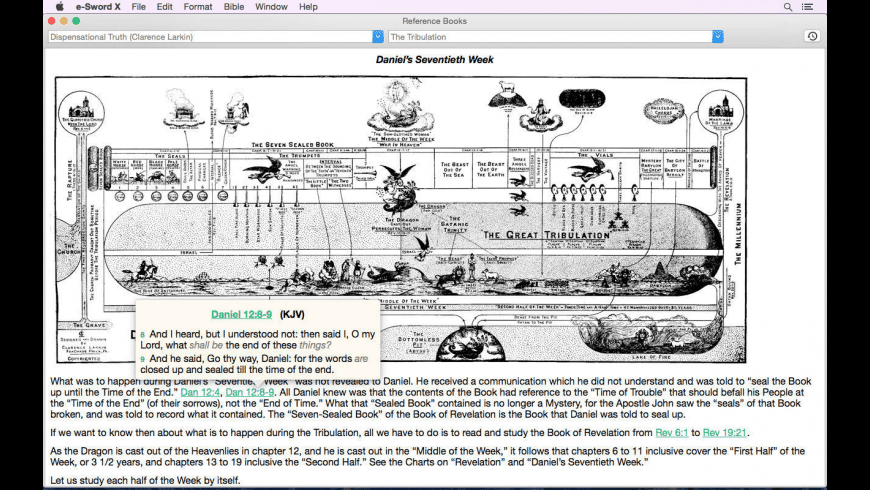Image resolution: width=870 pixels, height=490 pixels.
Task: Click the "(KJV)" label in the popup
Action: coord(292,315)
